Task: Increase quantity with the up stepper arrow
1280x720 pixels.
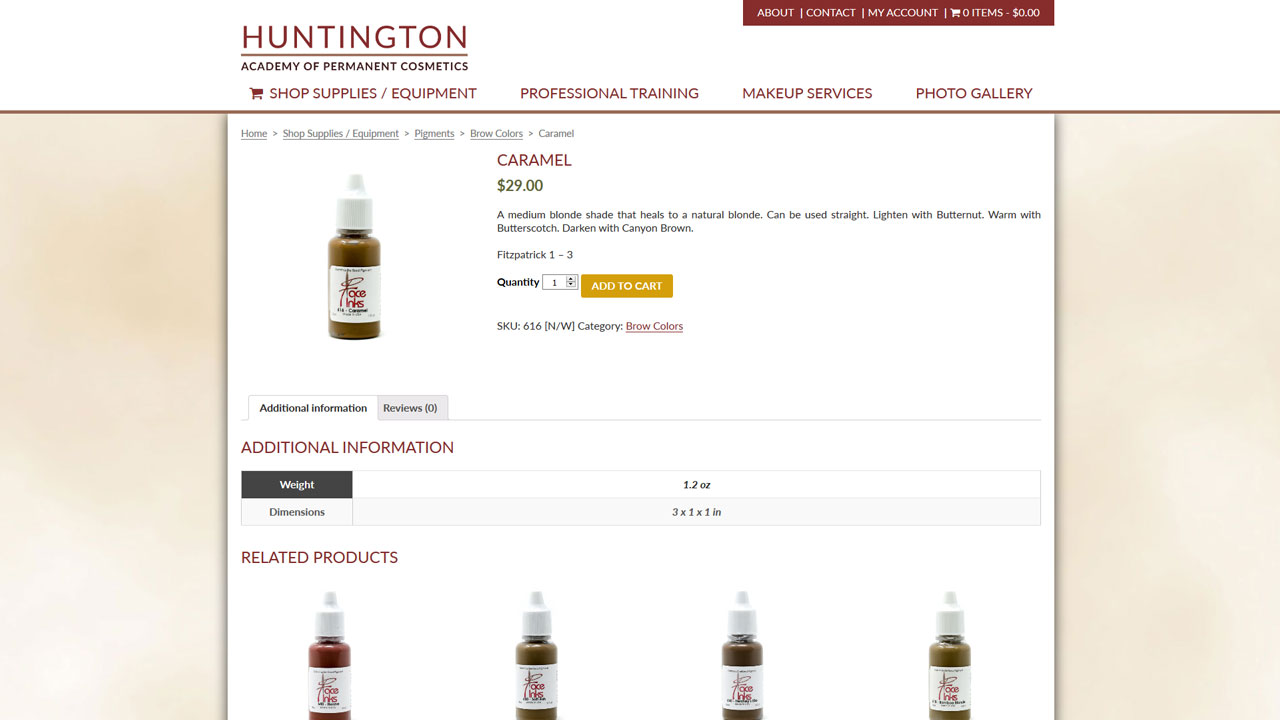Action: point(572,279)
